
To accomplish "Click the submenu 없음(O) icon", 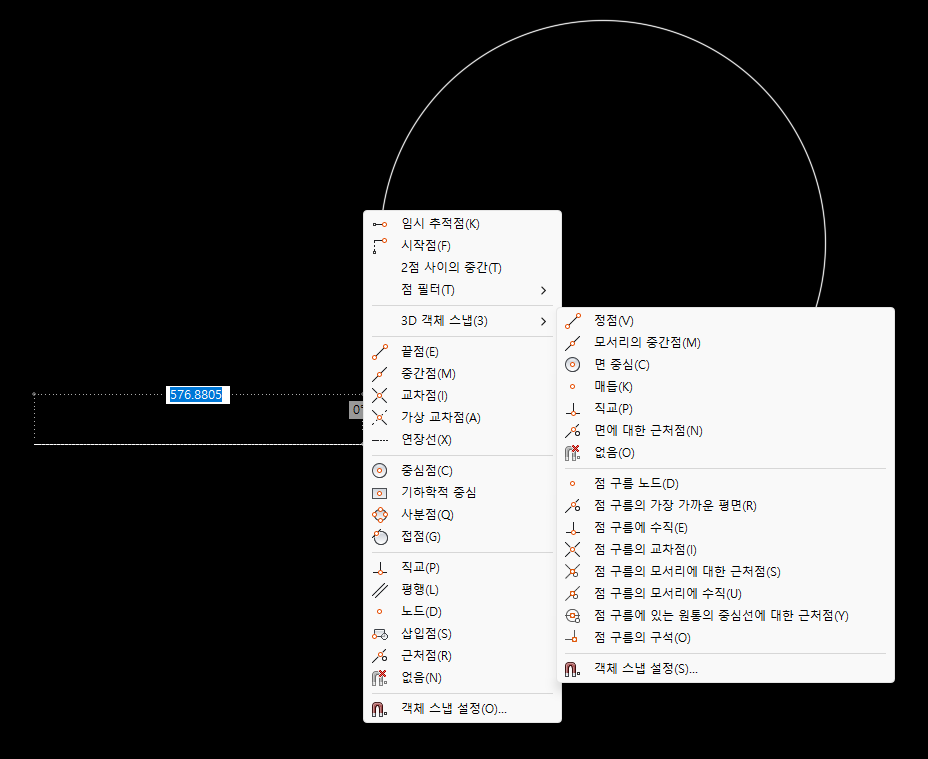I will click(x=573, y=453).
